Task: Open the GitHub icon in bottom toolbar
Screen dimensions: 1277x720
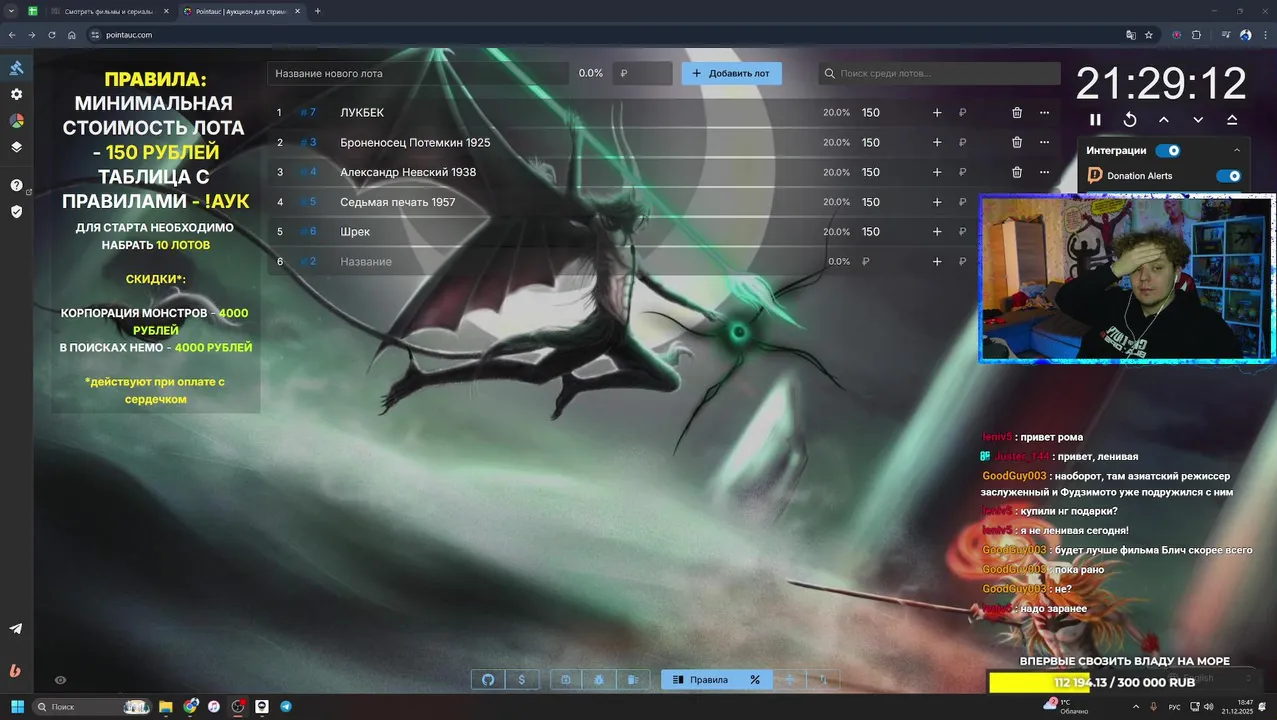Action: [x=488, y=680]
